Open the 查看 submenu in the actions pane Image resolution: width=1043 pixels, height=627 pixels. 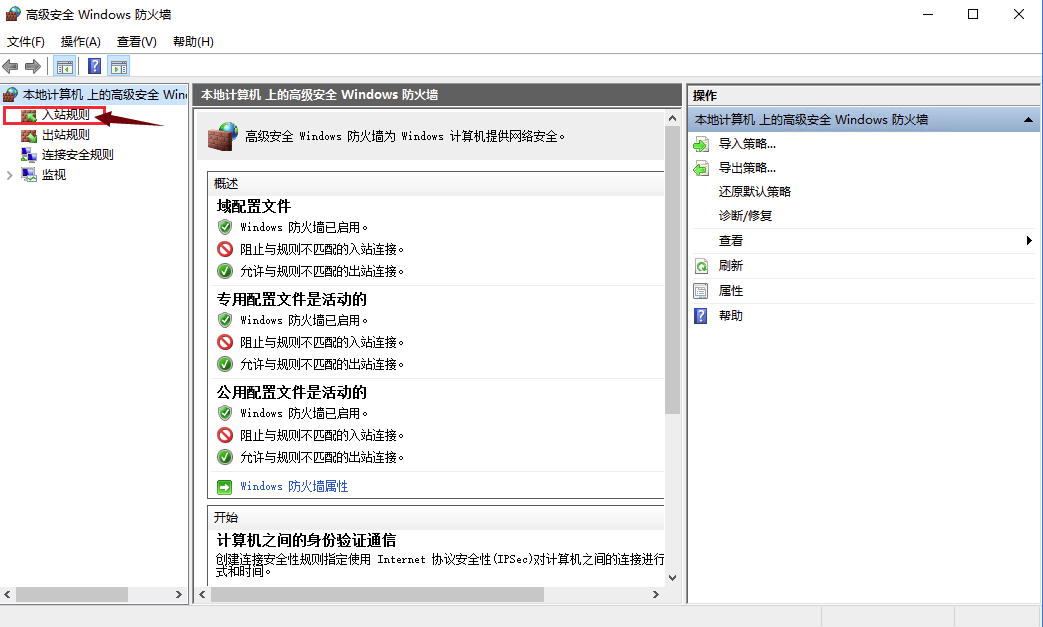point(730,241)
